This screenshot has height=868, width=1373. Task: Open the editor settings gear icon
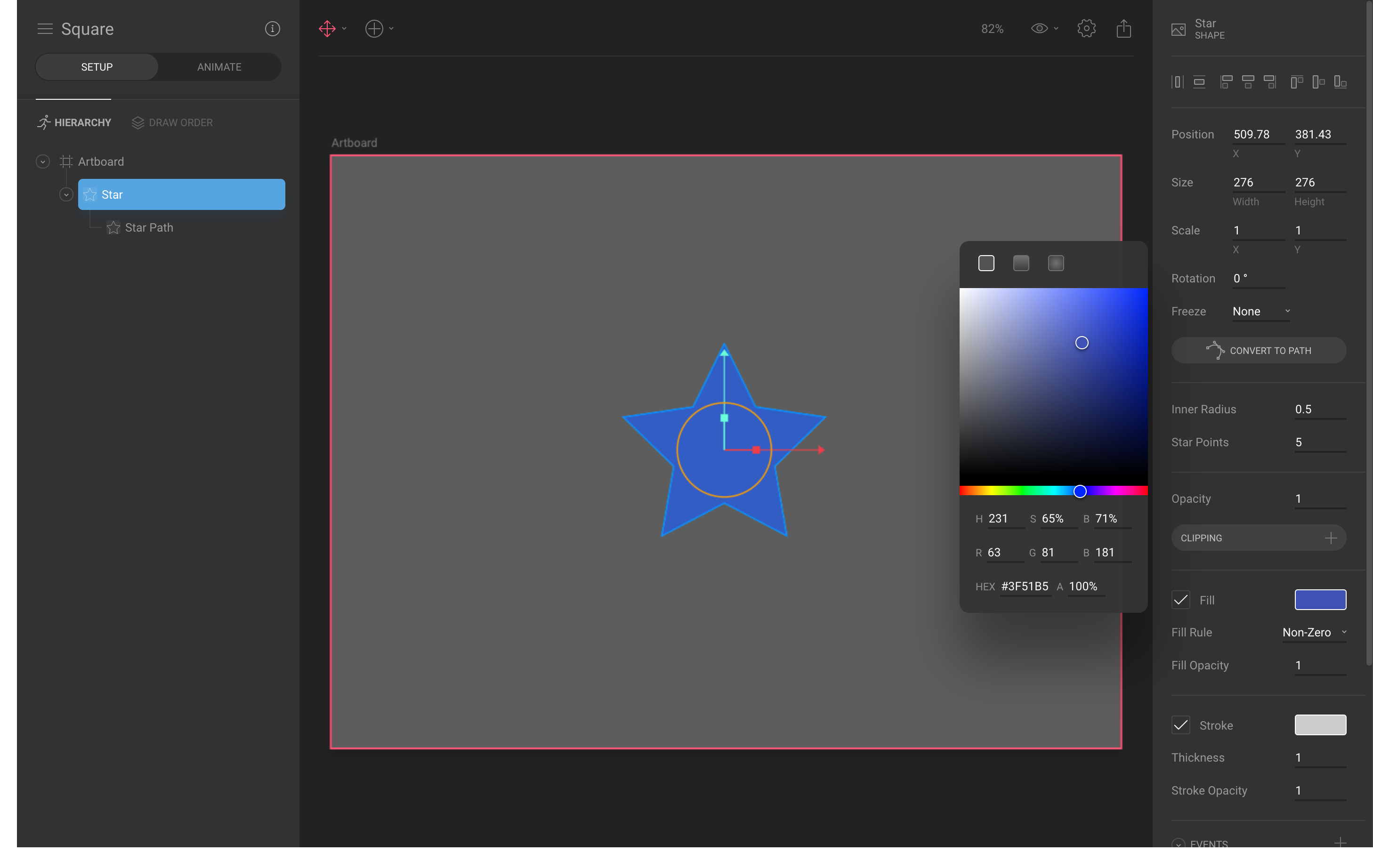[1086, 29]
